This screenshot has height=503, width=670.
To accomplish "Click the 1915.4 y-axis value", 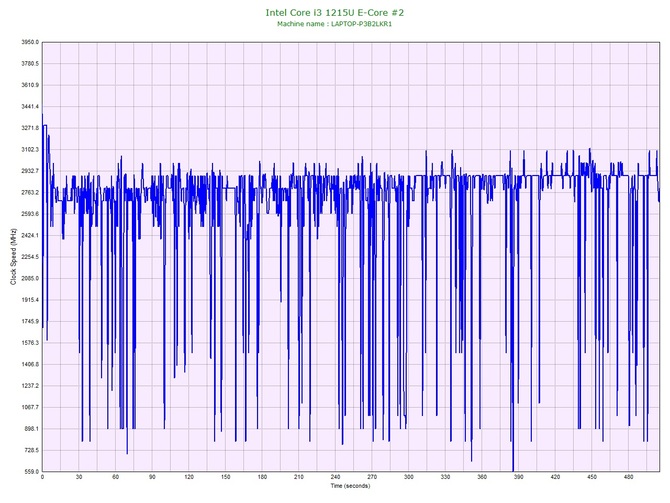I will (x=30, y=300).
